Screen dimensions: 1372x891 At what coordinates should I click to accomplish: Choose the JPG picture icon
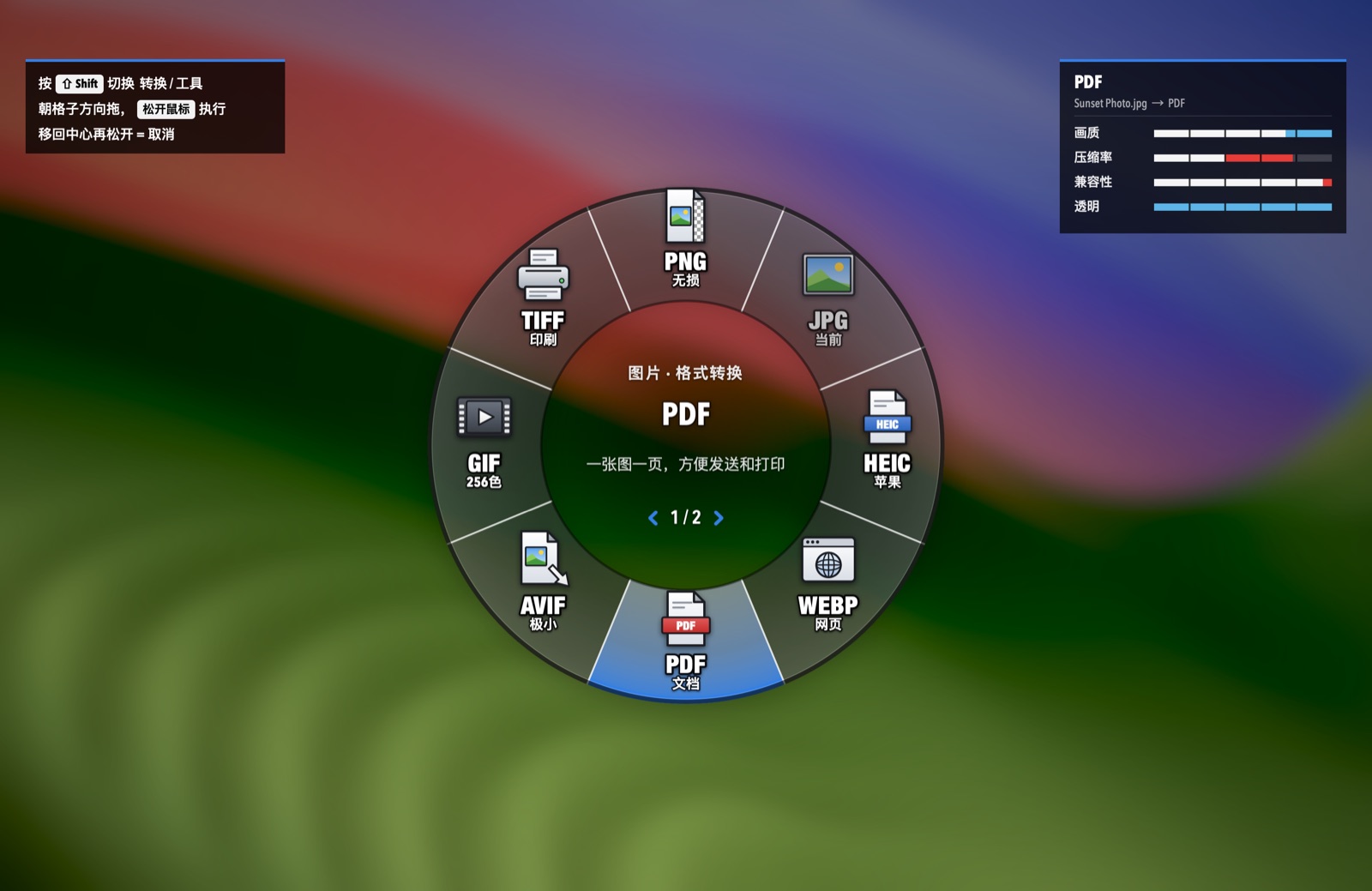tap(827, 275)
